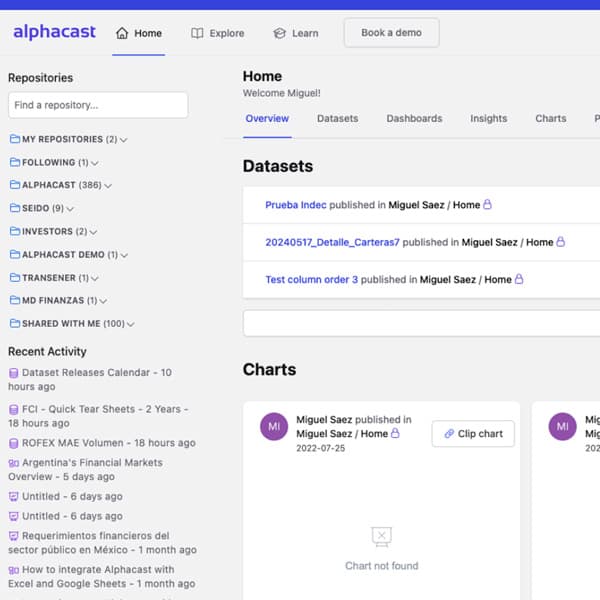The image size is (600, 600).
Task: Expand My Repositories chevron
Action: tap(124, 140)
